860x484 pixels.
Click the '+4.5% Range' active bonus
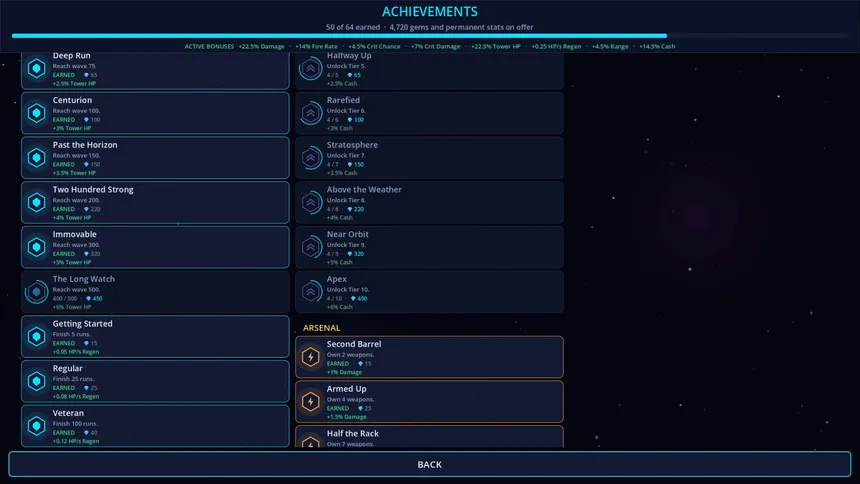click(x=610, y=47)
